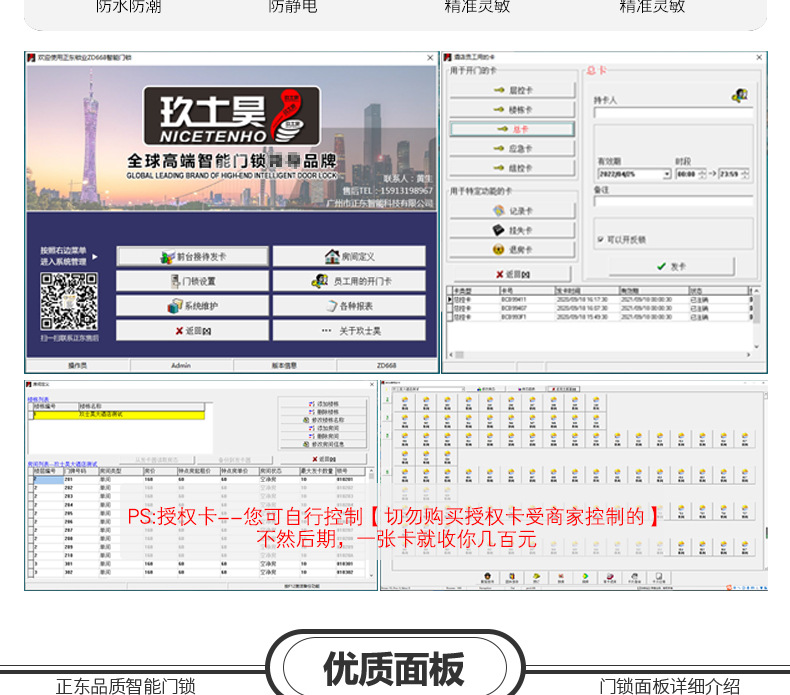Select the yellow highlighted building row
The image size is (790, 695).
[119, 415]
